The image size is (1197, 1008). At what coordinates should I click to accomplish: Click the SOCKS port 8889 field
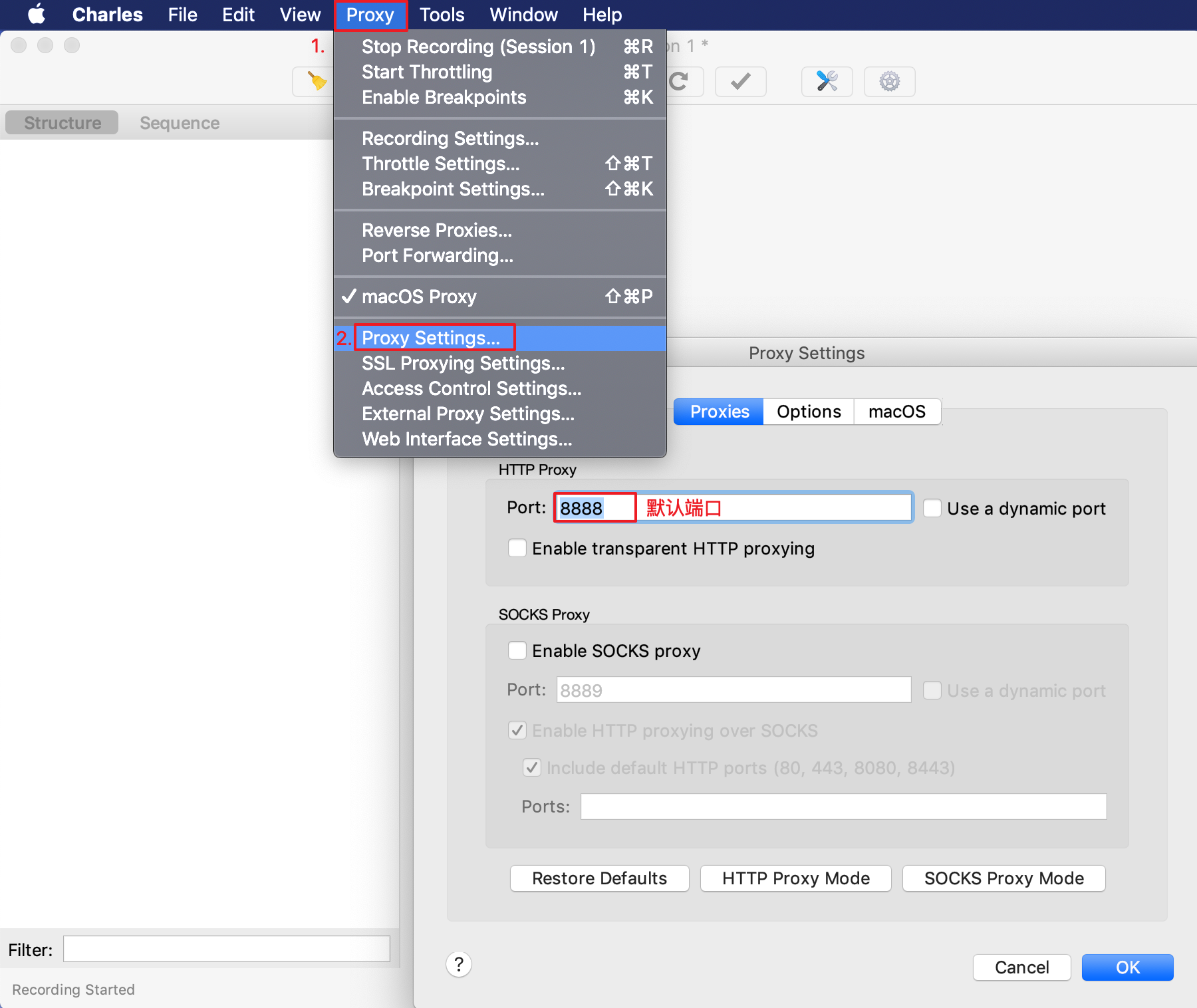coord(733,690)
